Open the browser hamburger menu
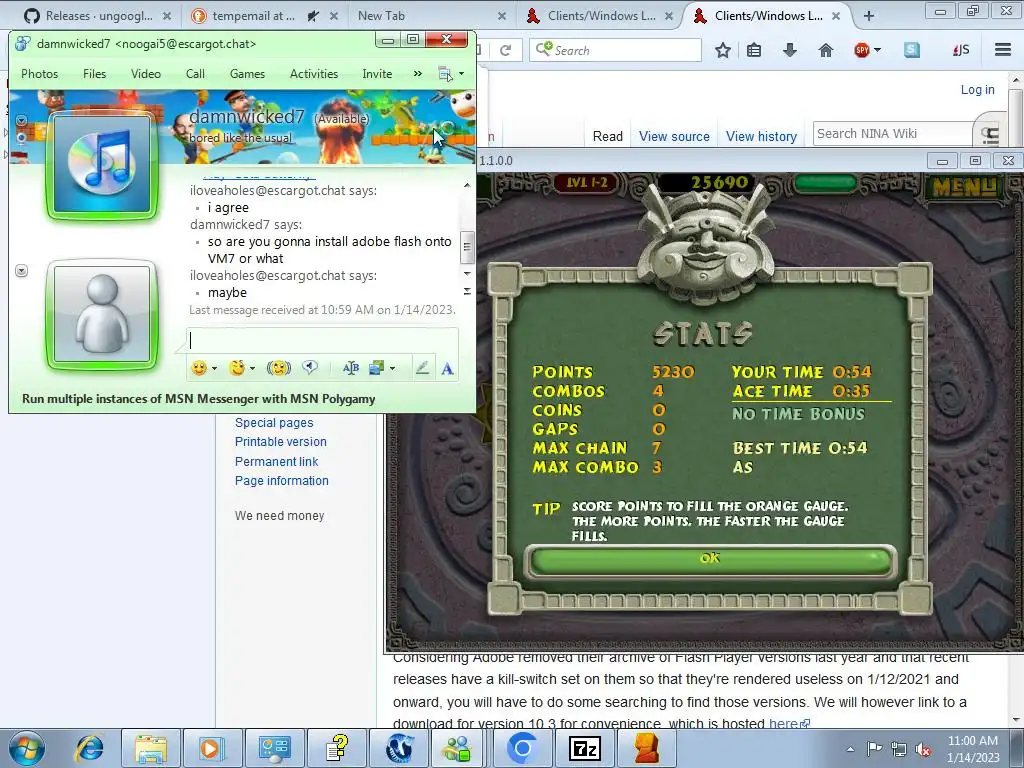Viewport: 1024px width, 768px height. pos(1003,50)
